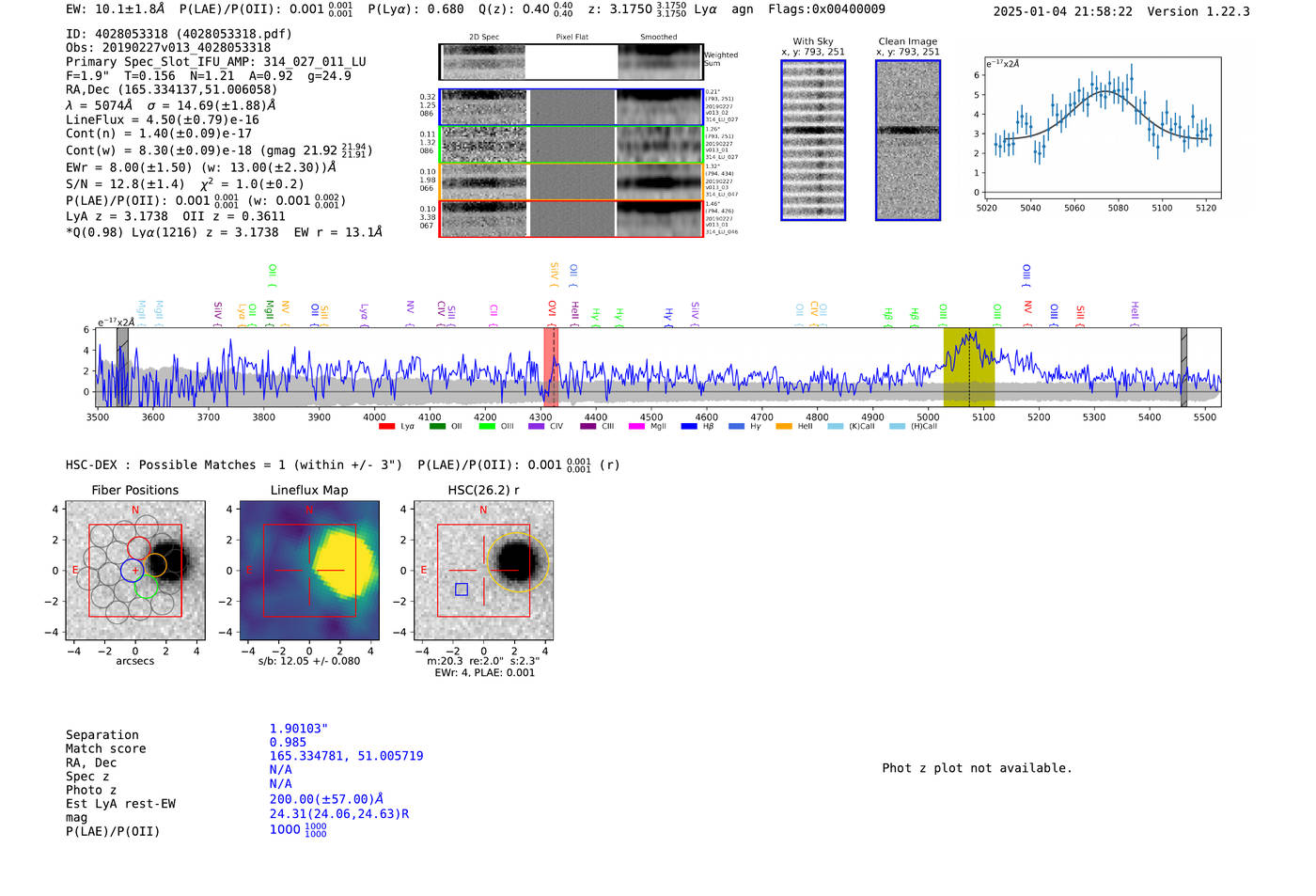1316x896 pixels.
Task: Click the LineFlux = 4.50(±0.79)e-16 line
Action: pos(163,119)
